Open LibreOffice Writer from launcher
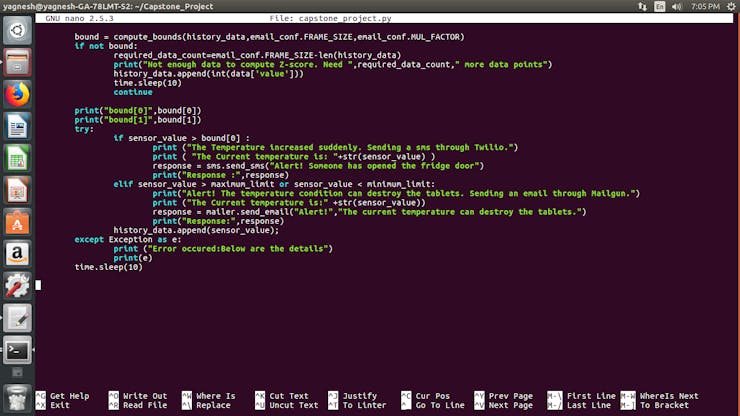Screen dimensions: 740x416 (17, 126)
